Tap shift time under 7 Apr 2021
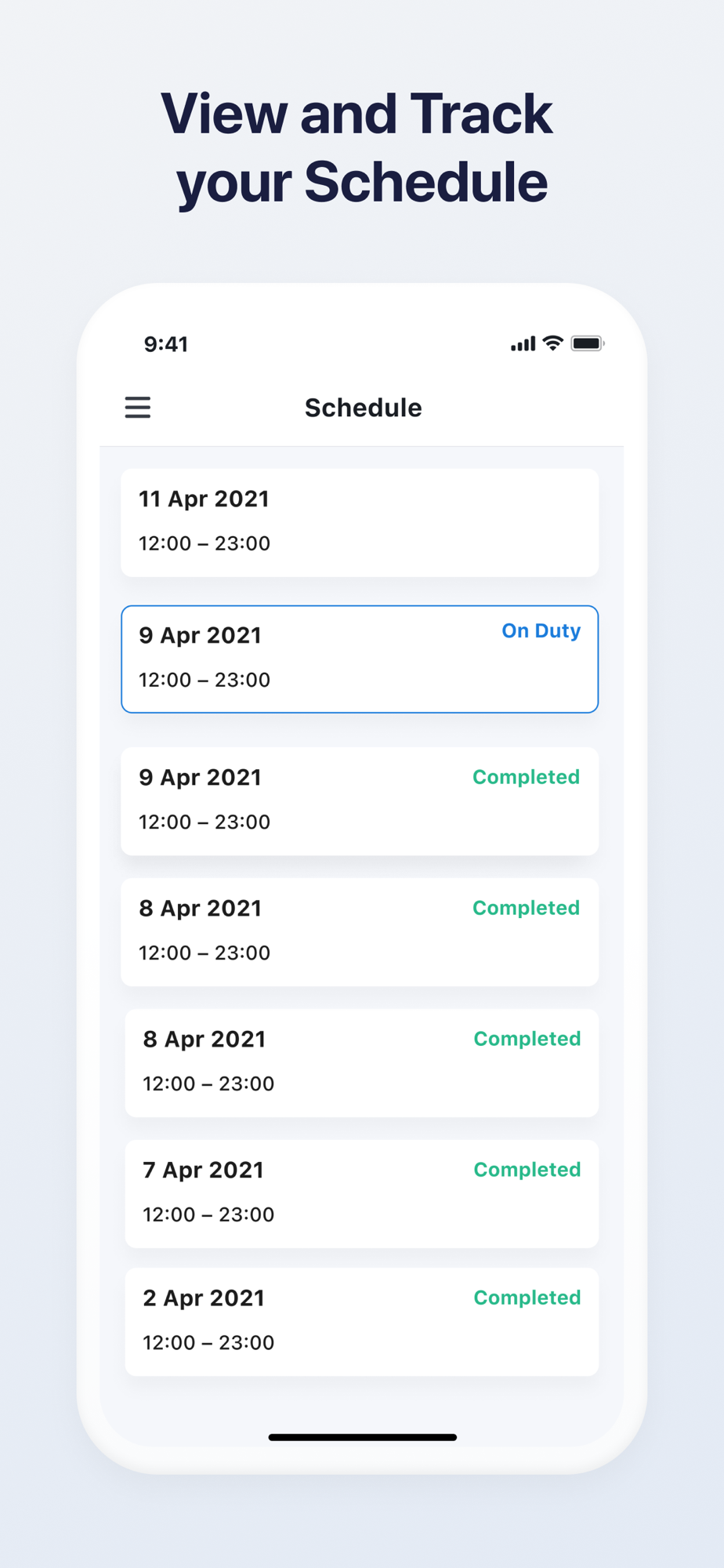This screenshot has height=1568, width=724. point(208,1214)
